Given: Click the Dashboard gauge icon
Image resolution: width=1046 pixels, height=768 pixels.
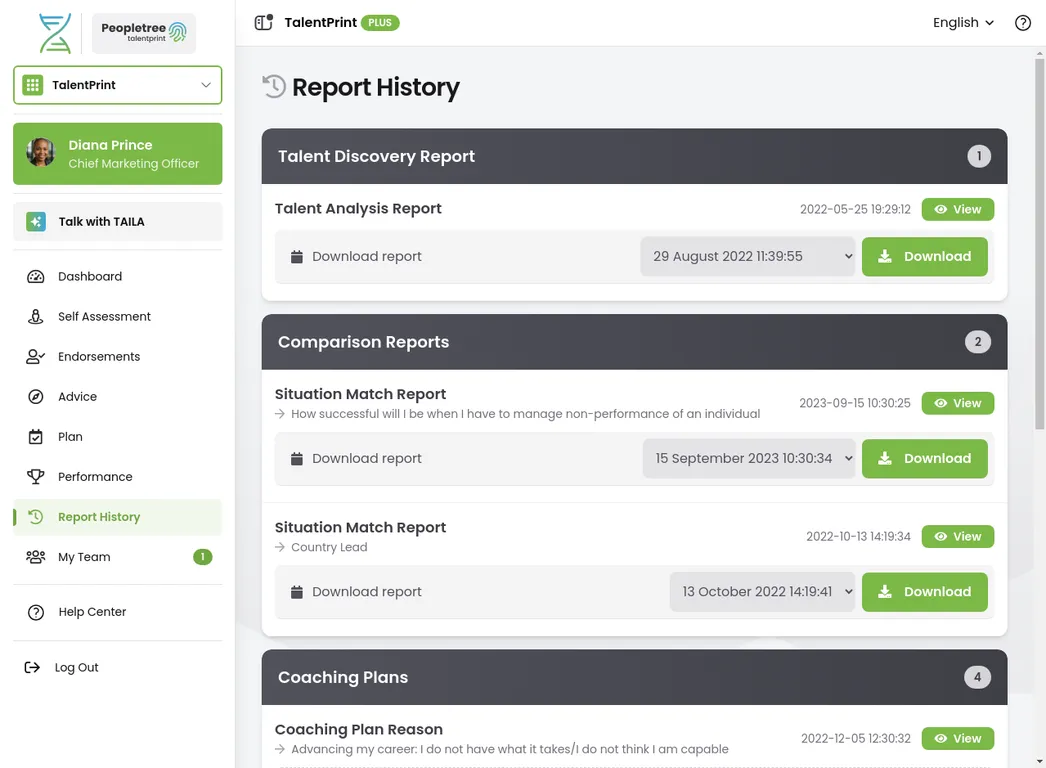Looking at the screenshot, I should pyautogui.click(x=35, y=276).
